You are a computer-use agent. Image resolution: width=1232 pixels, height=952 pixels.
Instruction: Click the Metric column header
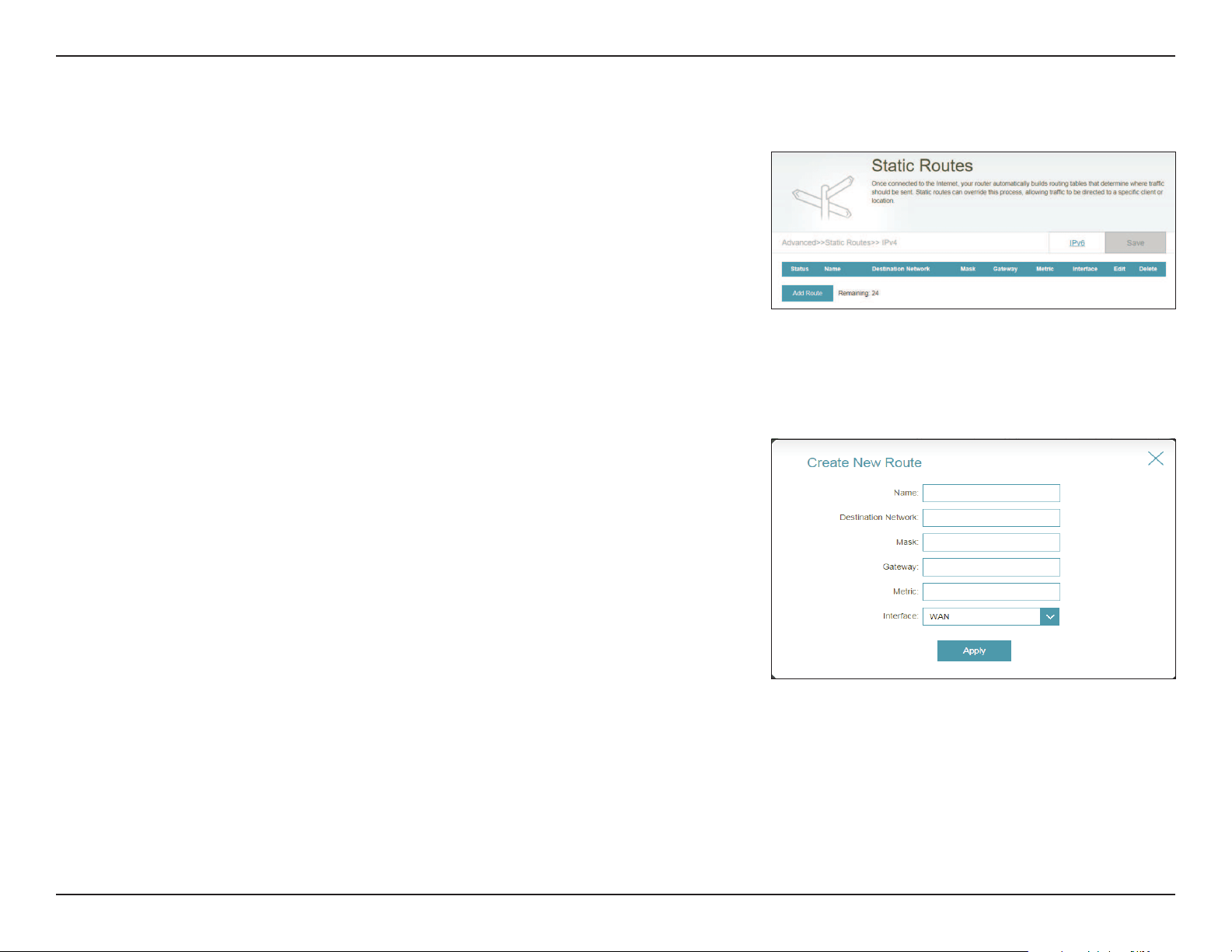tap(1045, 269)
